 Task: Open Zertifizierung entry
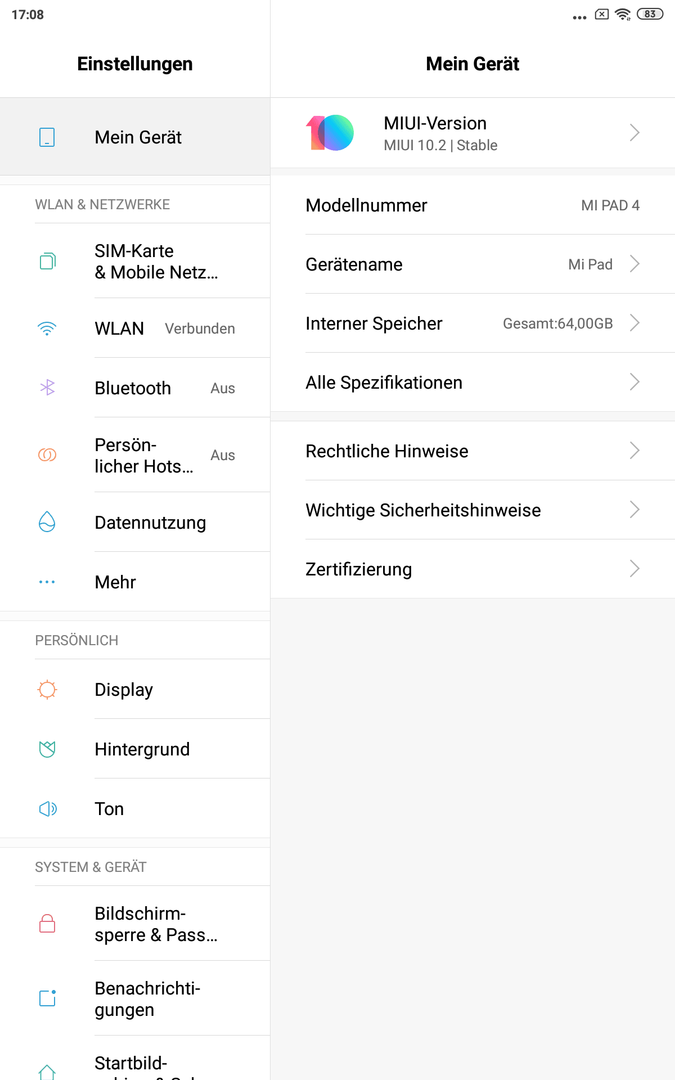point(472,570)
